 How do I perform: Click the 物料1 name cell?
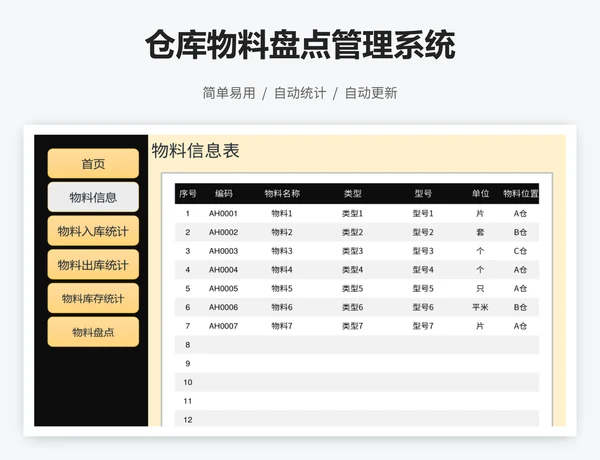(x=282, y=214)
